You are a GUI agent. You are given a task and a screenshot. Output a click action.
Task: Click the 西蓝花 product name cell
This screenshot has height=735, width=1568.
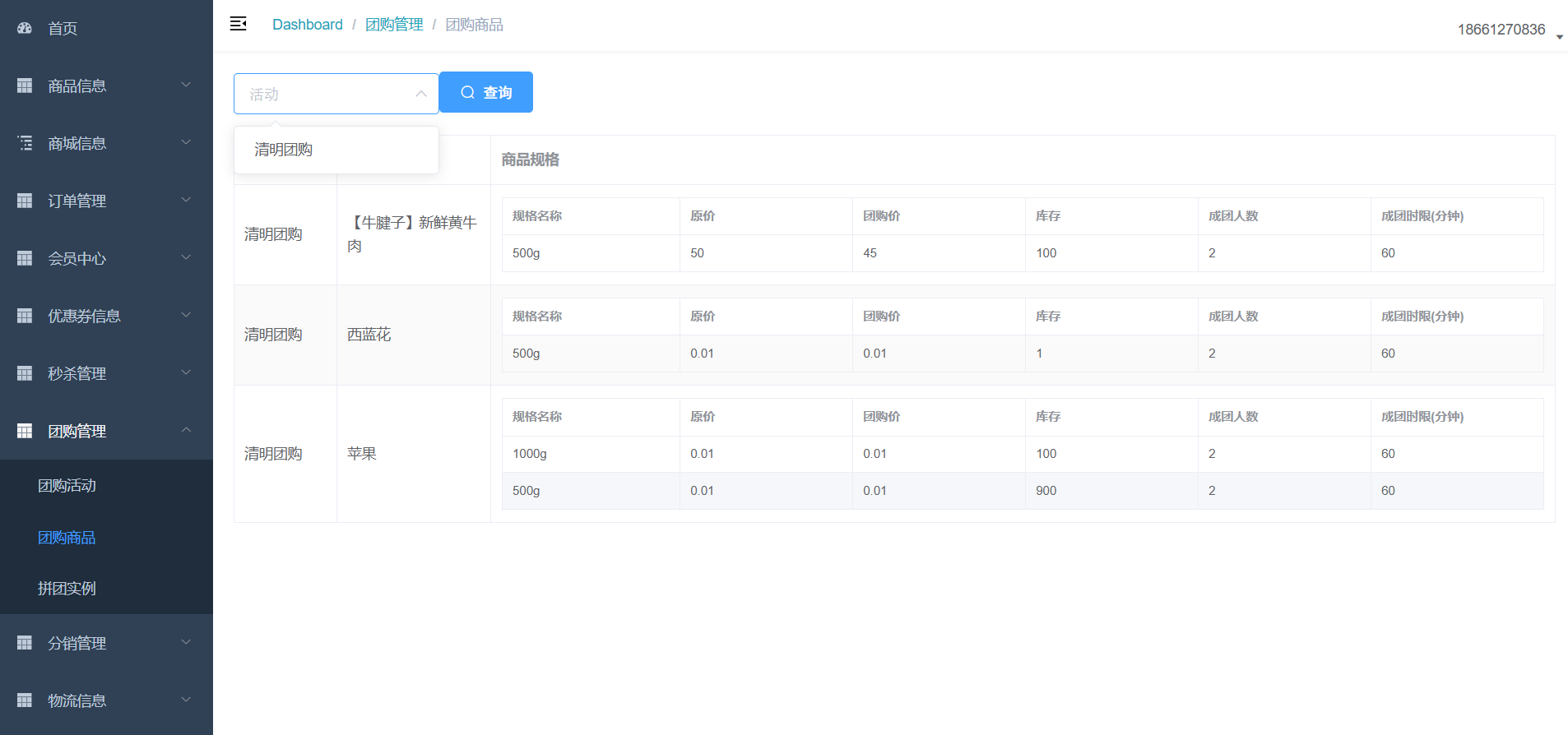click(x=369, y=335)
